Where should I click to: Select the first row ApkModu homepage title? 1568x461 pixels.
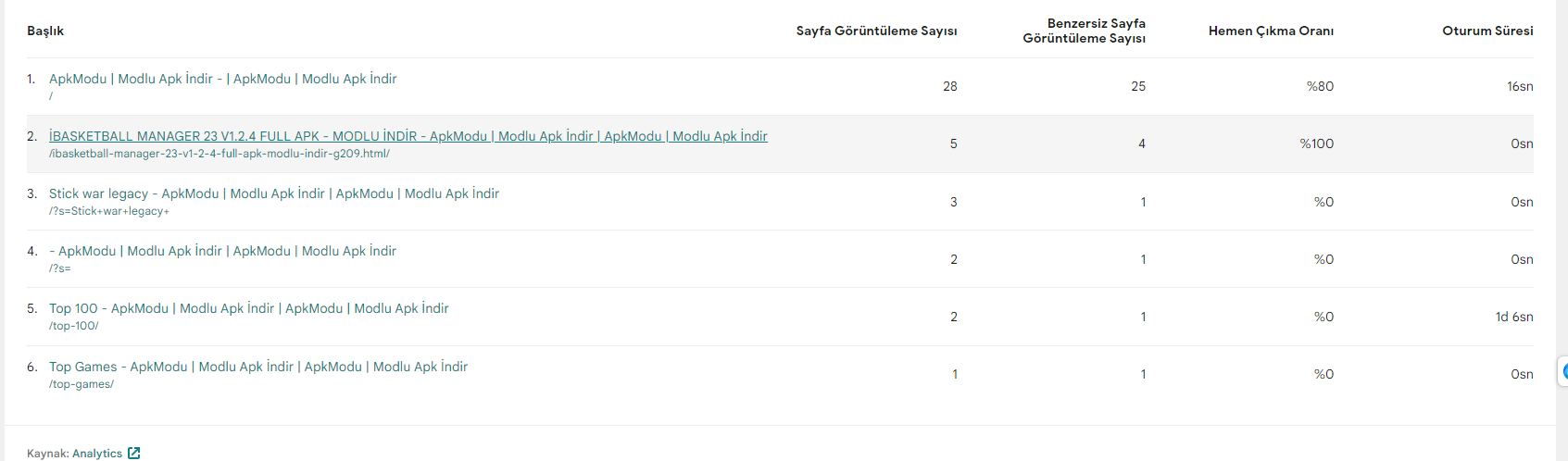point(223,79)
